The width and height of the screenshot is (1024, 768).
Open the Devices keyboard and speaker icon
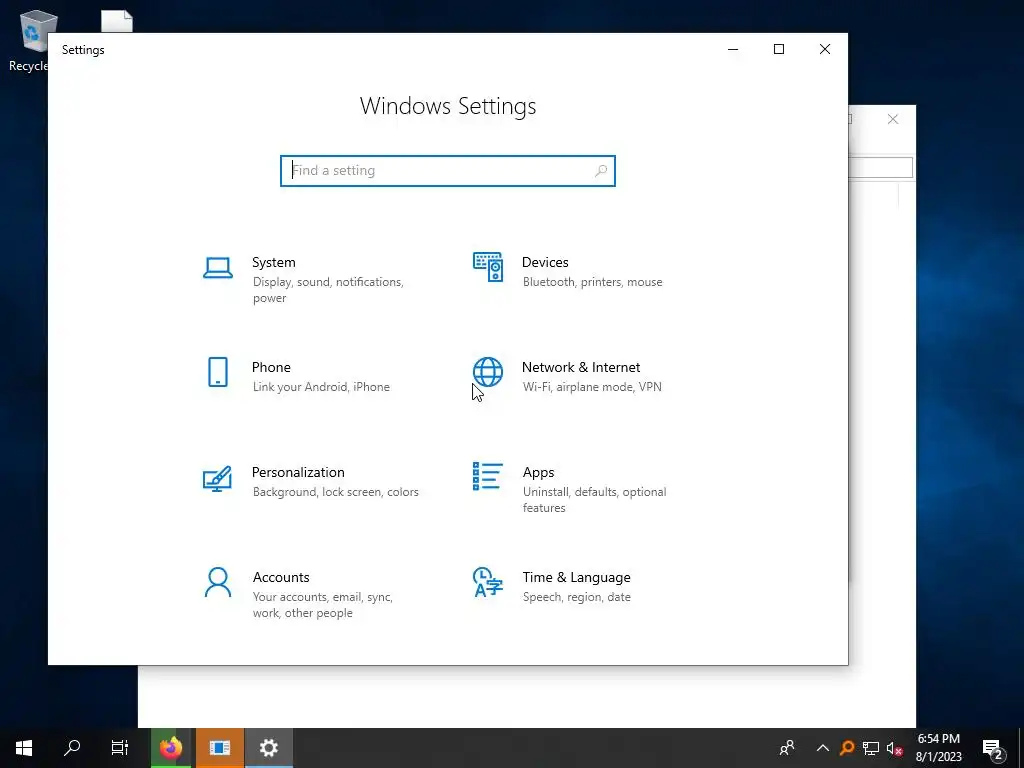pyautogui.click(x=488, y=267)
